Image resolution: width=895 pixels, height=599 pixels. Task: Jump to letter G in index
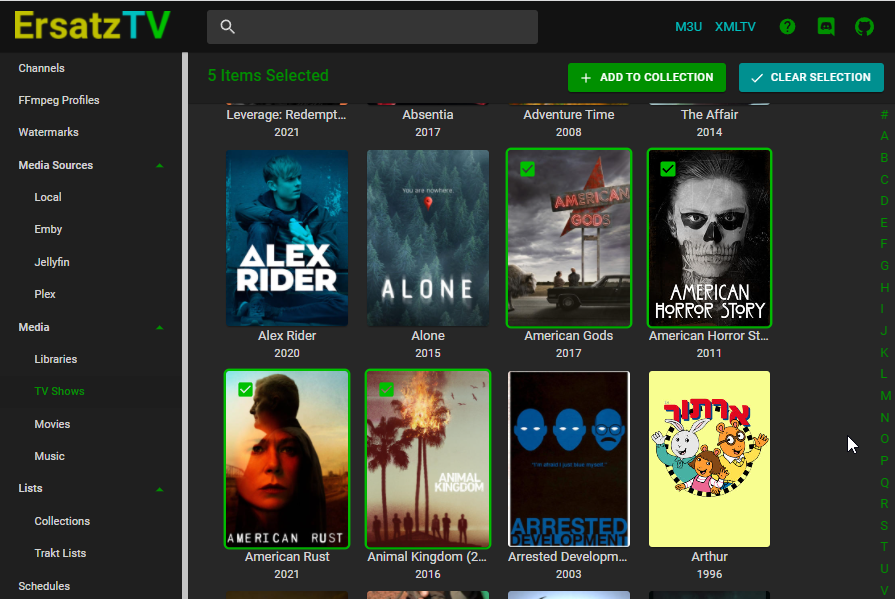click(x=884, y=266)
